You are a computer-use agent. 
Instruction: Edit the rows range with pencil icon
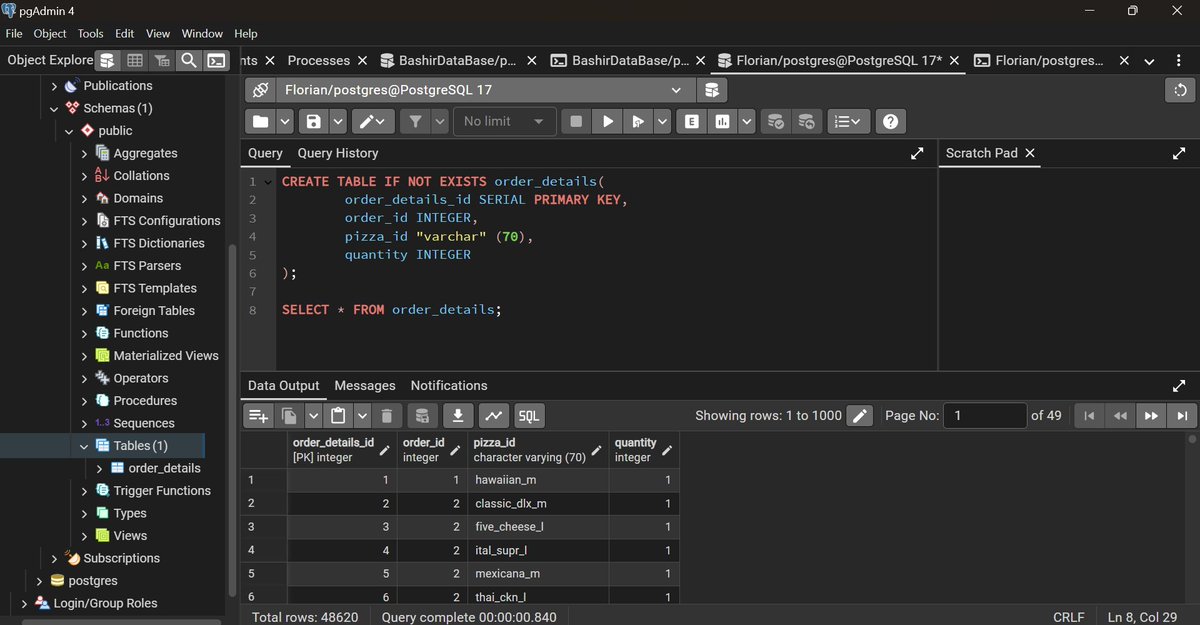click(860, 416)
